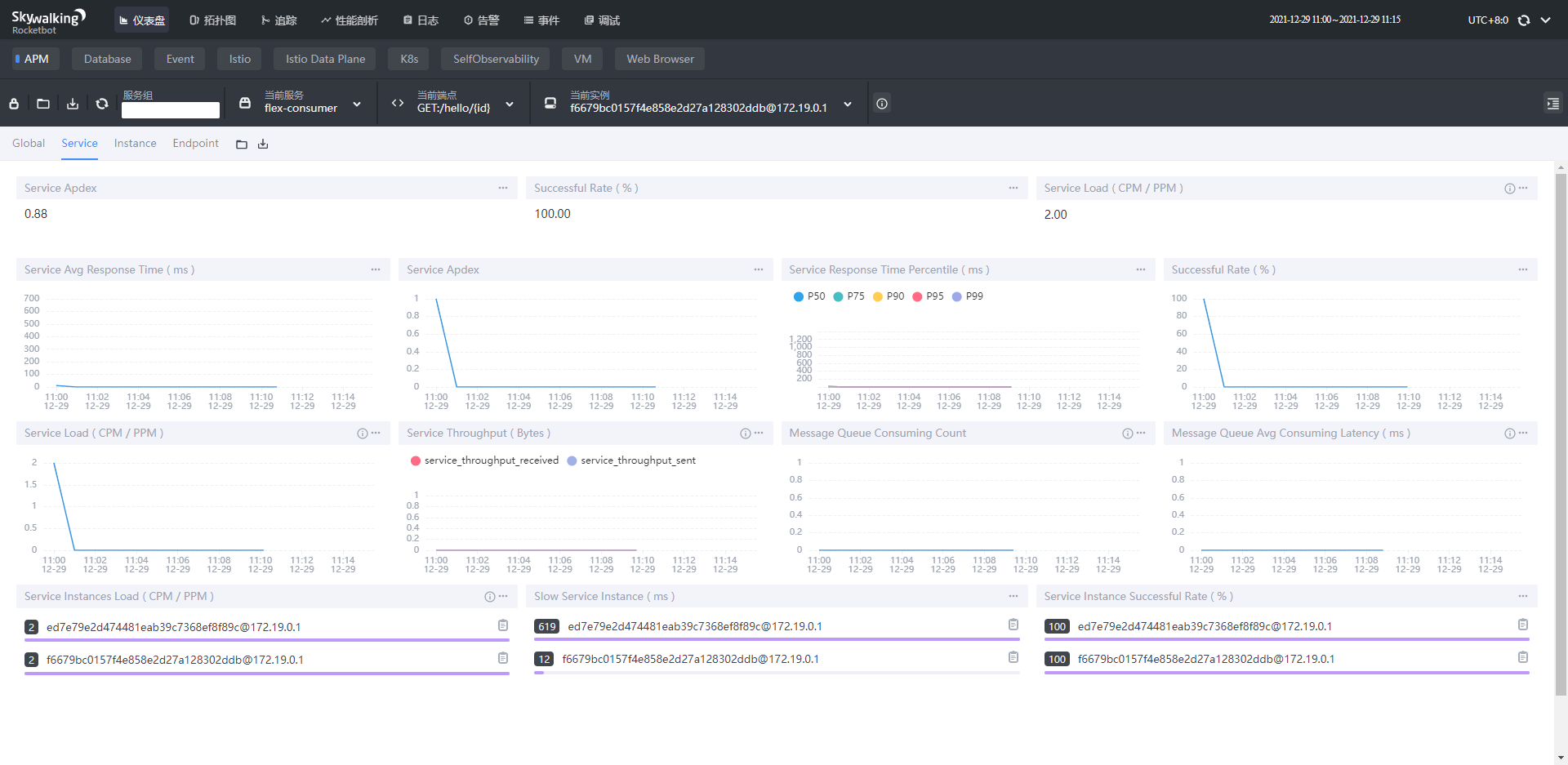The image size is (1568, 765).
Task: Open the 当前实例 instance dropdown
Action: tap(699, 103)
